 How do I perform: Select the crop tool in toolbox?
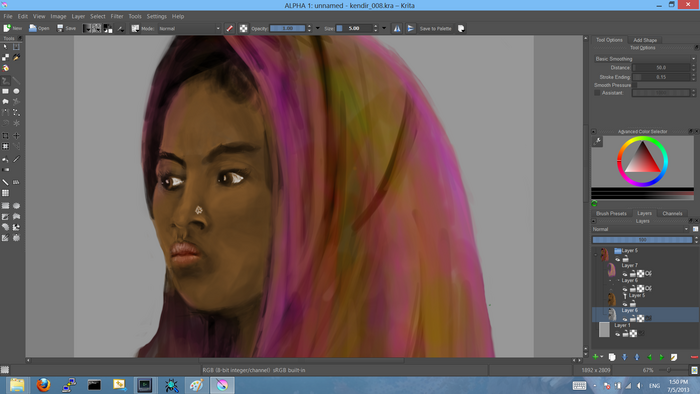[5, 136]
